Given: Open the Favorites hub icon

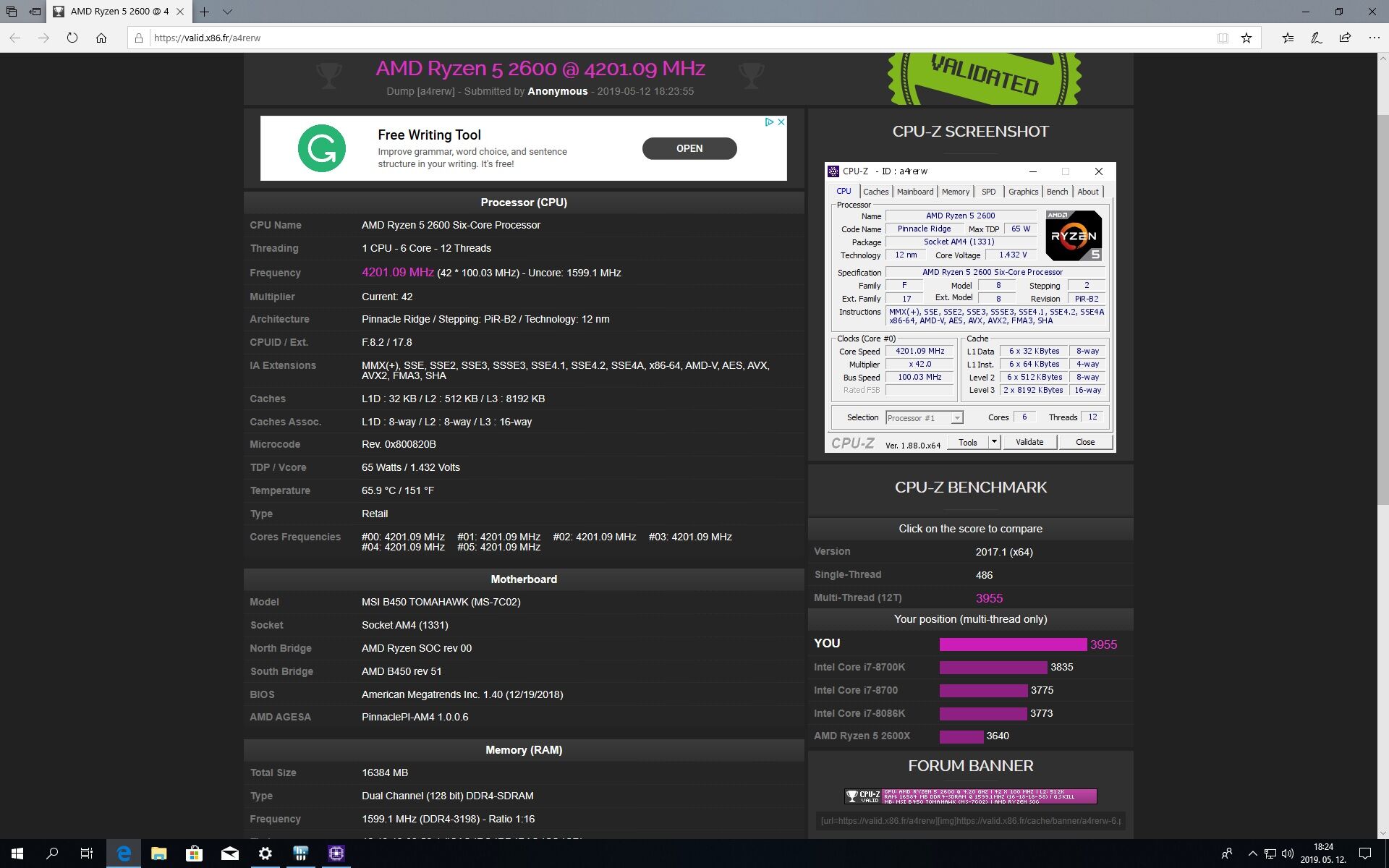Looking at the screenshot, I should pos(1288,38).
